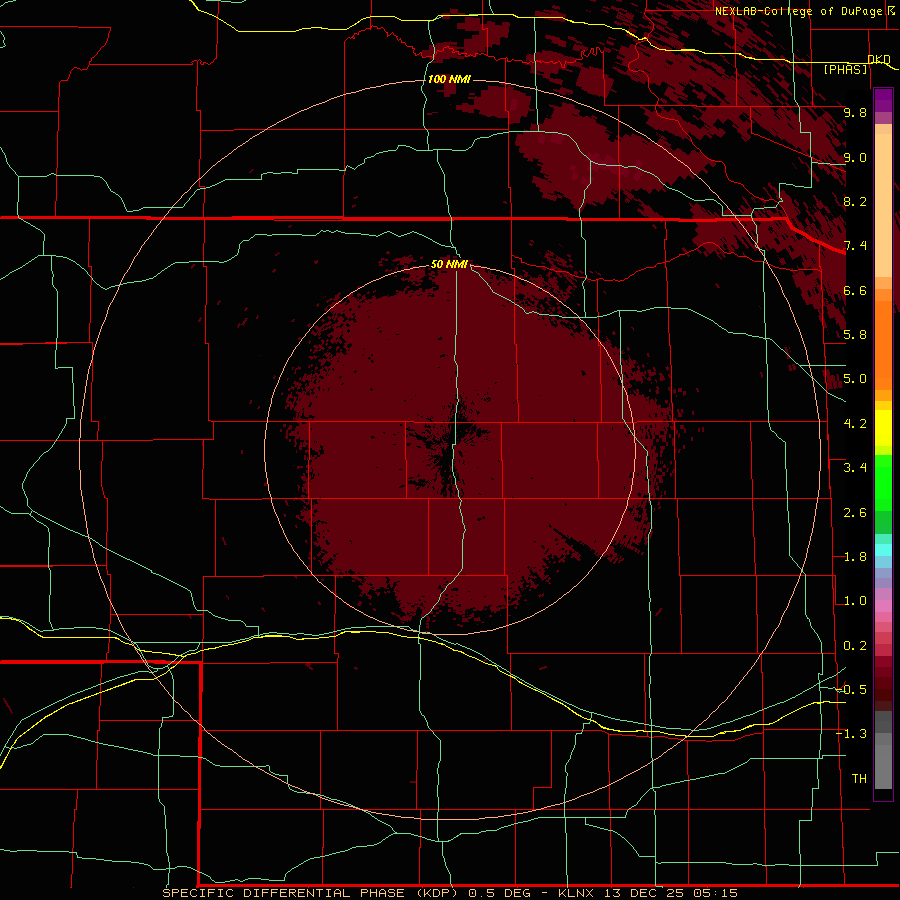
Task: Pick the pink swatch in the color bar
Action: tap(883, 606)
